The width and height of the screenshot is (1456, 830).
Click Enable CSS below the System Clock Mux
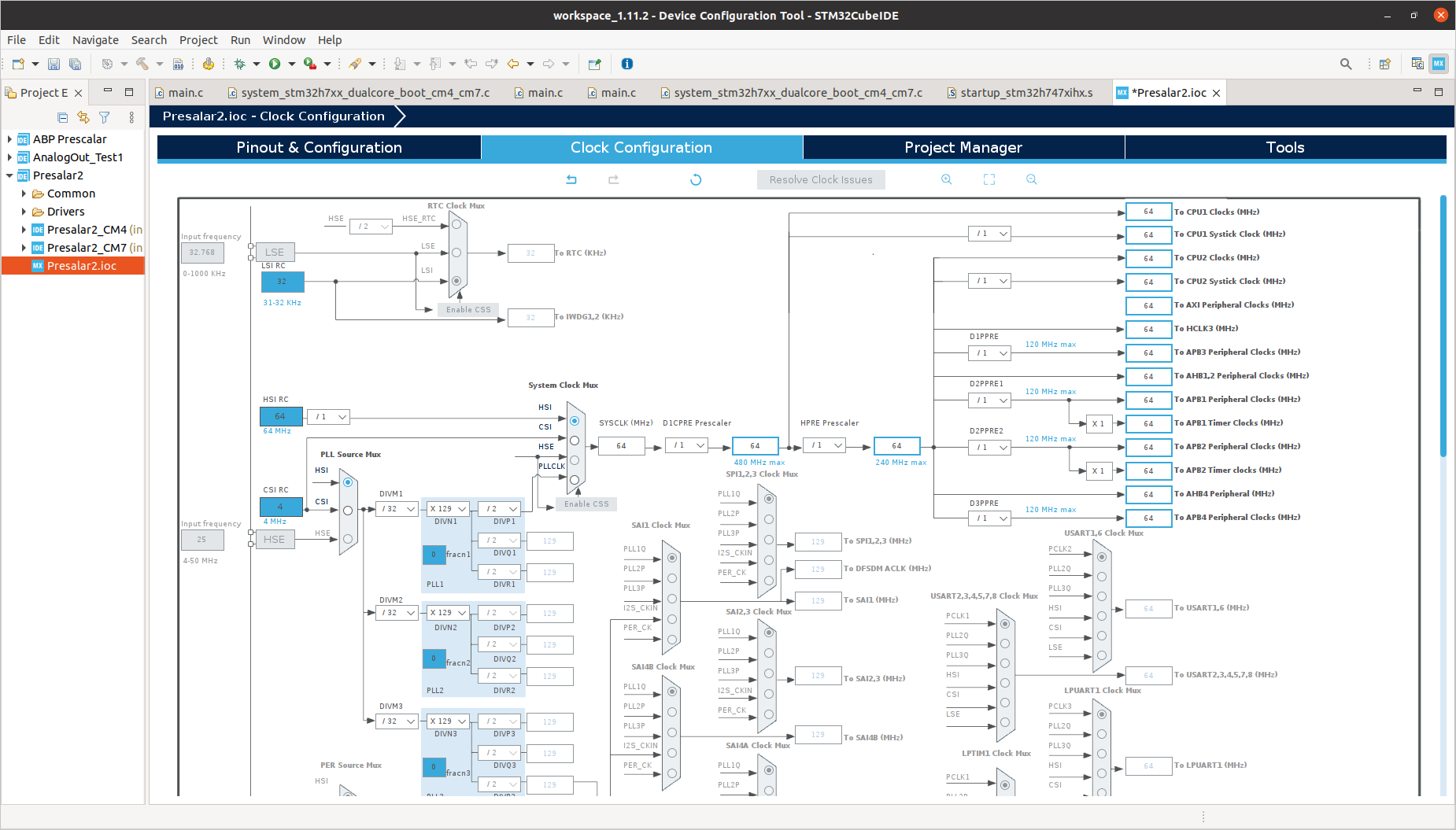[x=586, y=504]
